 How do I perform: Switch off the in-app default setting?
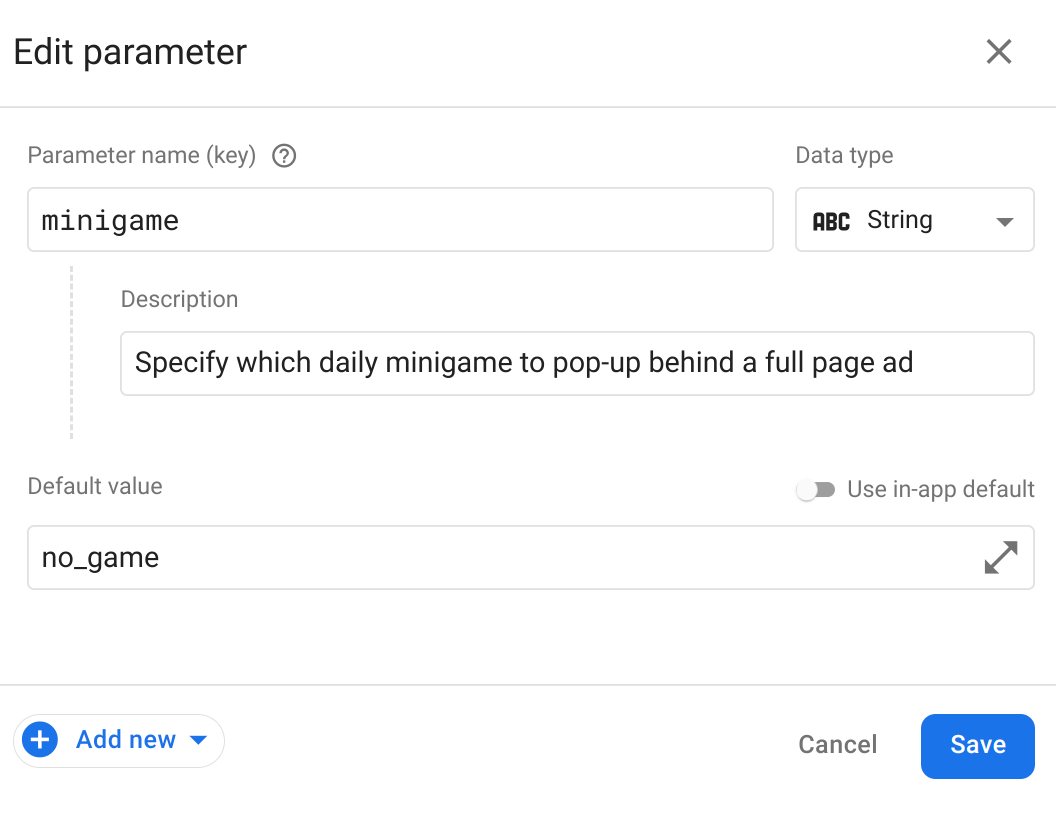point(816,489)
